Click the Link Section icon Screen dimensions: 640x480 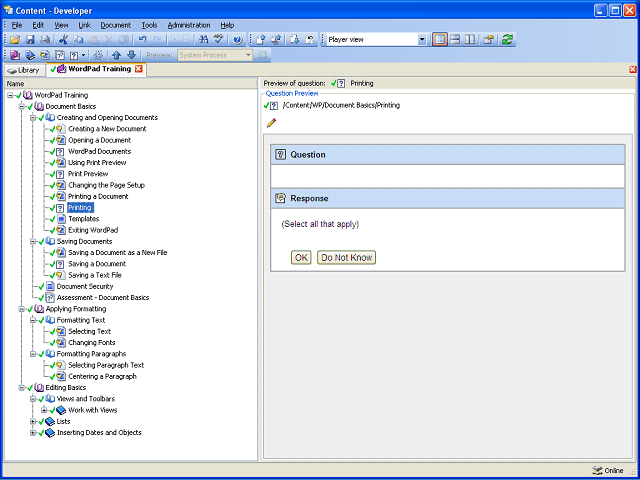pos(30,55)
